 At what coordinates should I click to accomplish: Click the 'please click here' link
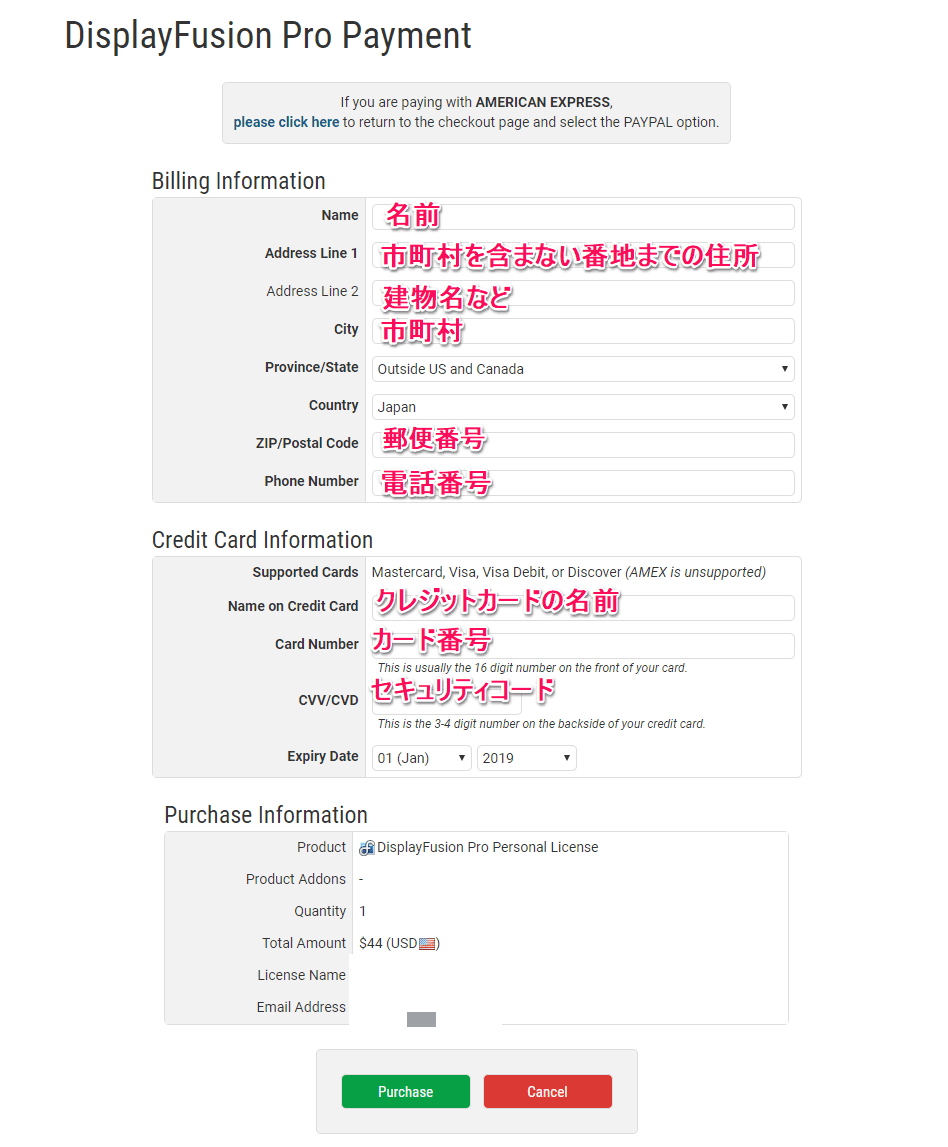coord(286,122)
